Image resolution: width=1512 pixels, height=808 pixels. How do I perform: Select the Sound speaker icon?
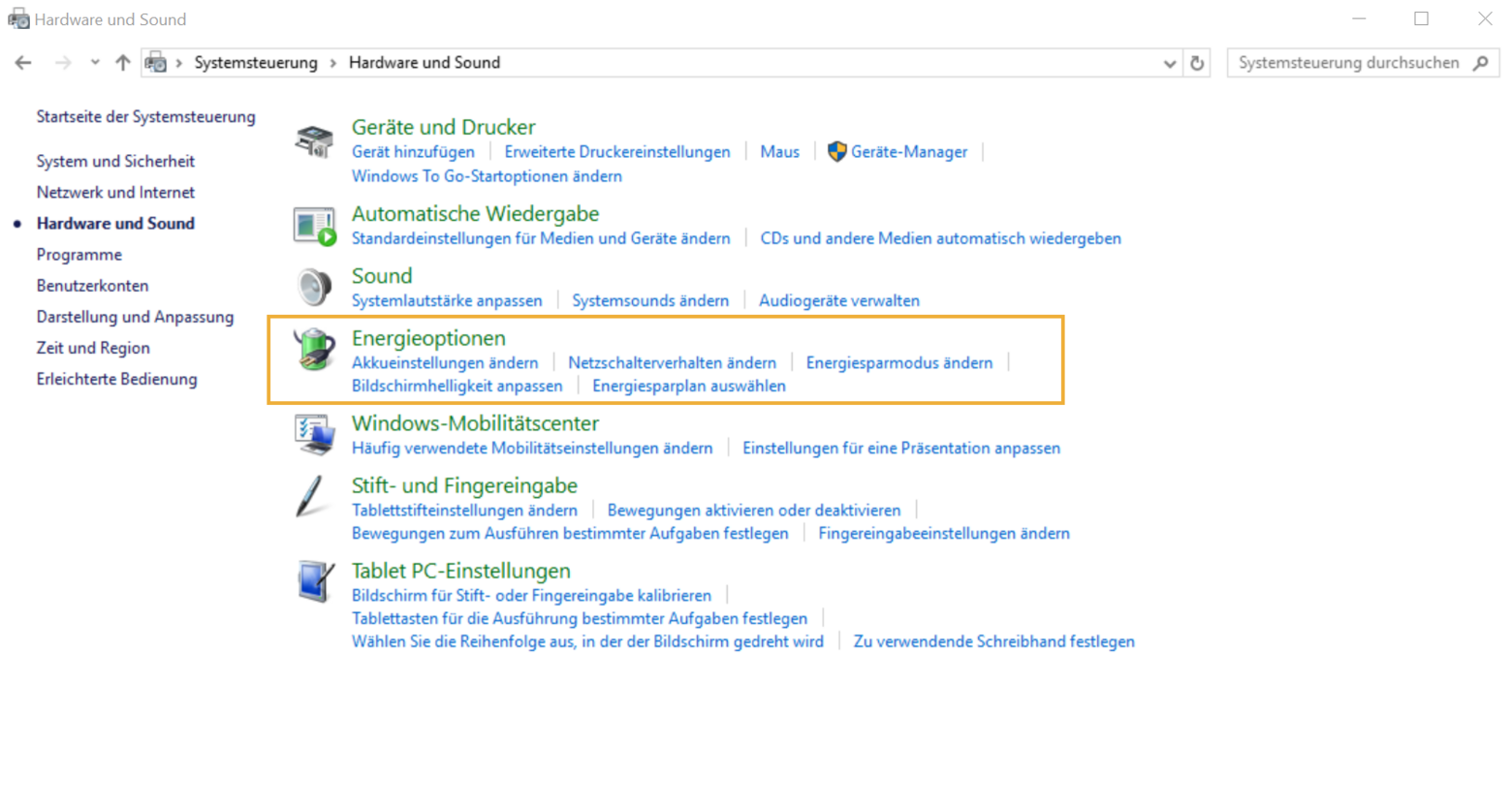coord(313,285)
